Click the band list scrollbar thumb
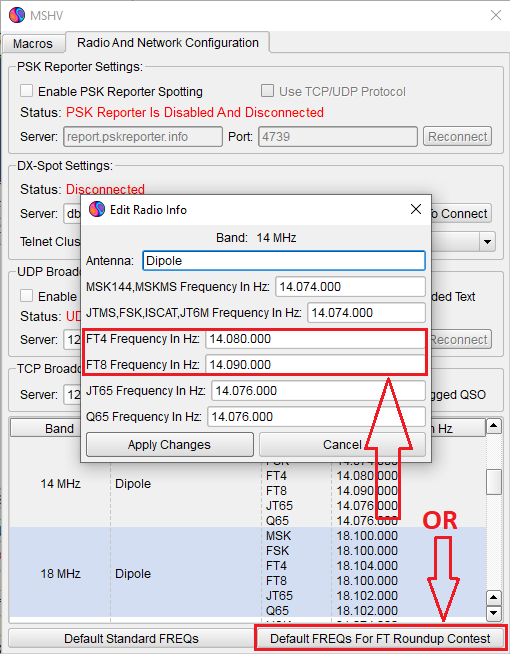The height and width of the screenshot is (654, 510). tap(494, 482)
